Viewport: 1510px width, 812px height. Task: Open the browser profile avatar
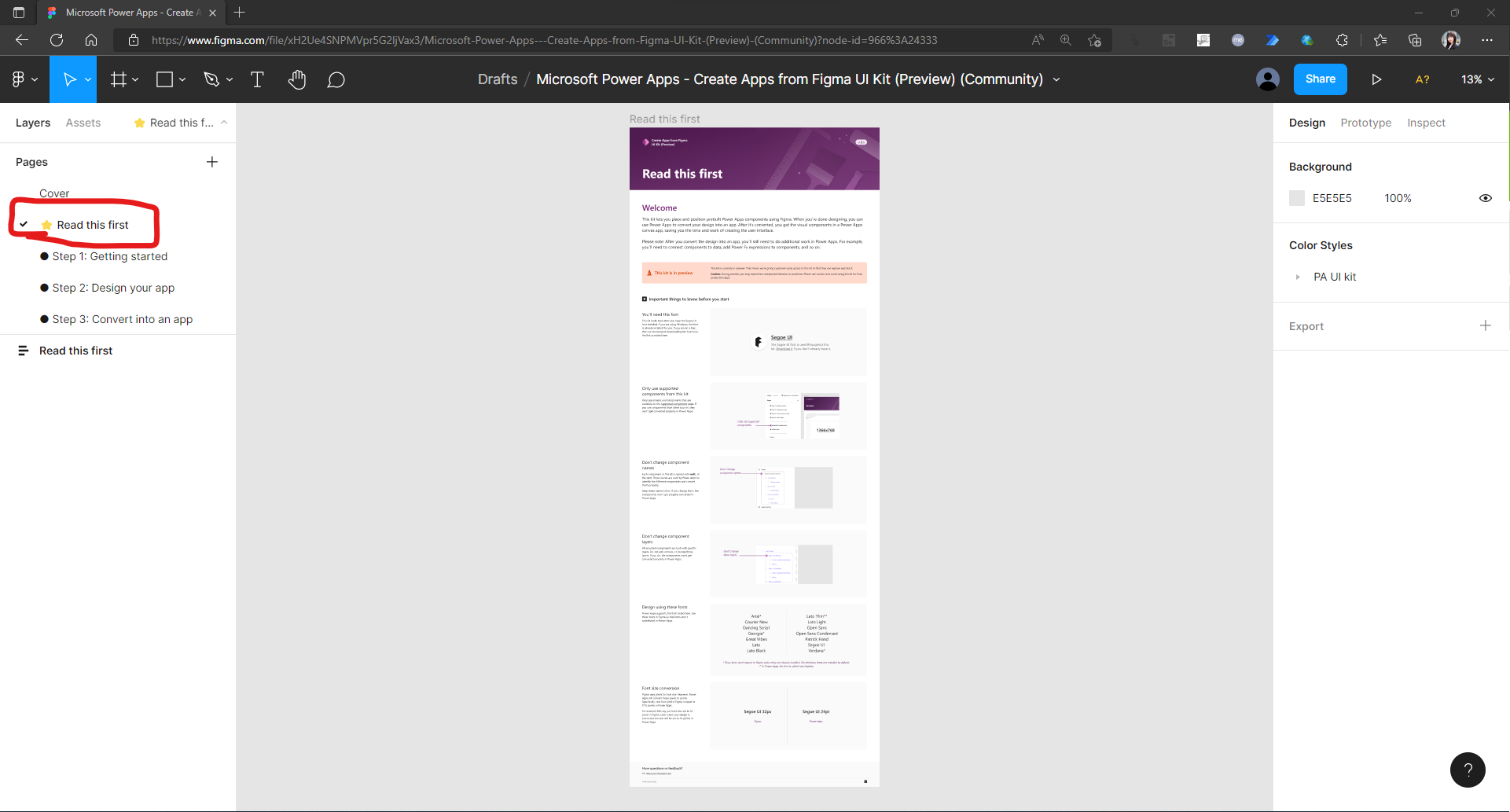1451,40
